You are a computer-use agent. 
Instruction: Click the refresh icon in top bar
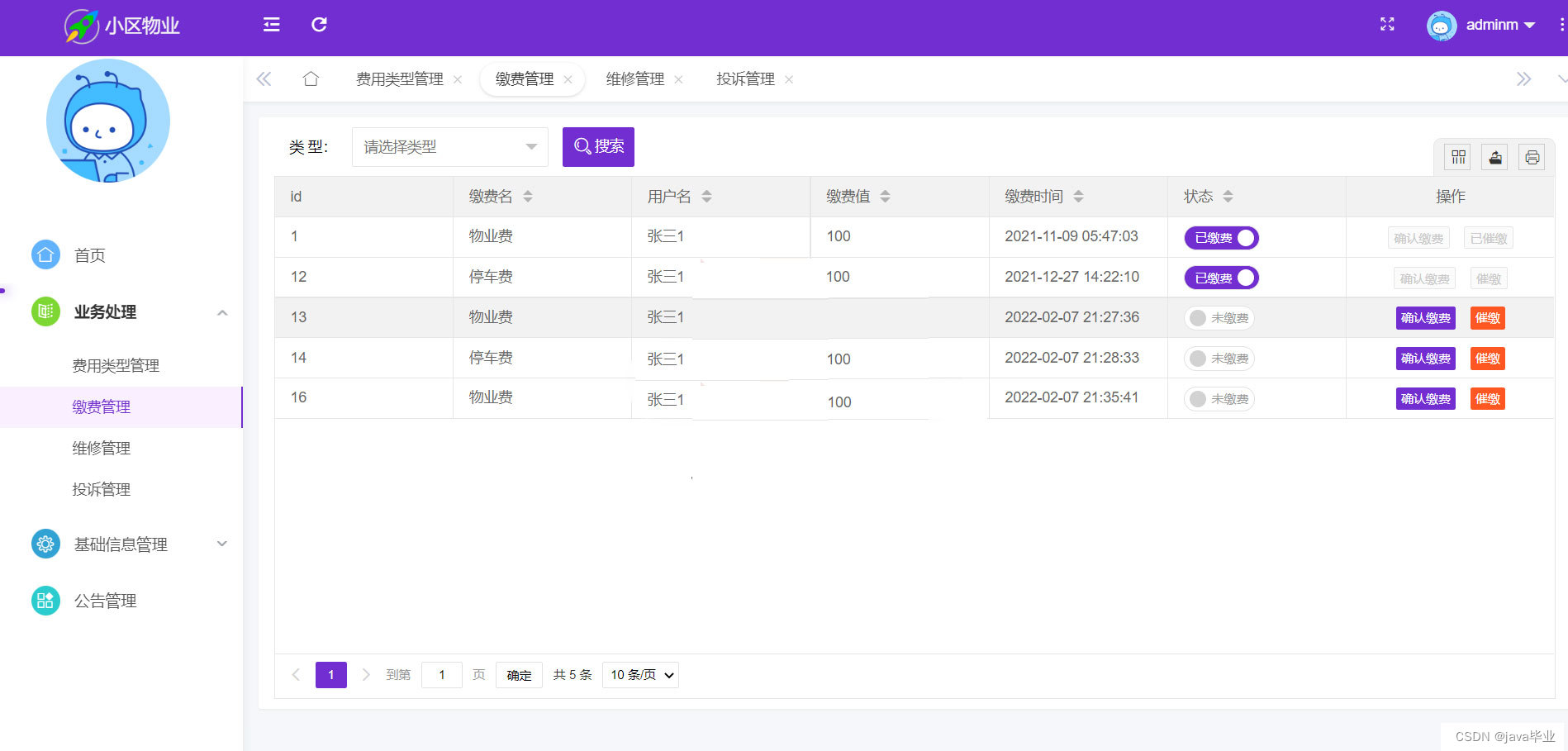click(319, 25)
